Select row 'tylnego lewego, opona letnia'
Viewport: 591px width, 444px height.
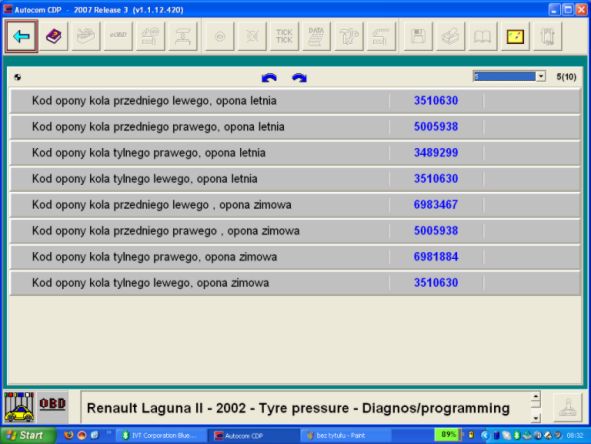point(295,179)
